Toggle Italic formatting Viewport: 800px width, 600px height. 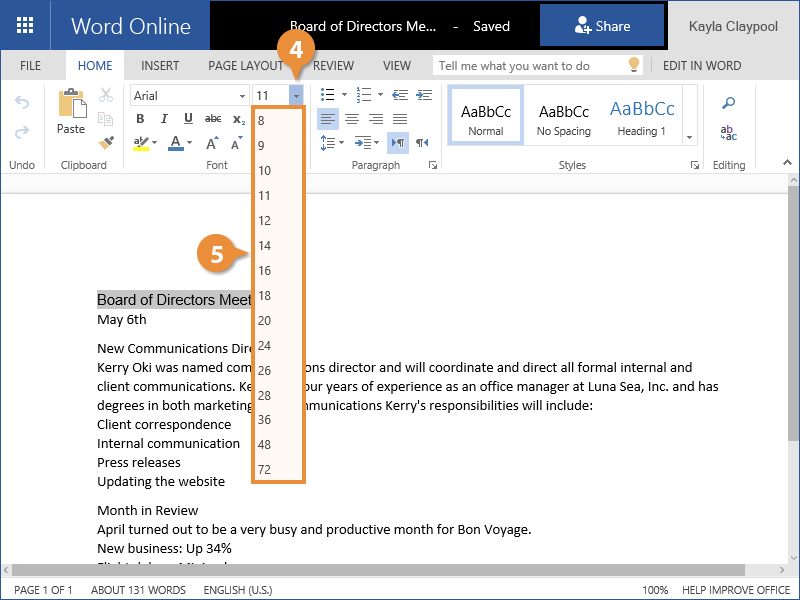[164, 119]
